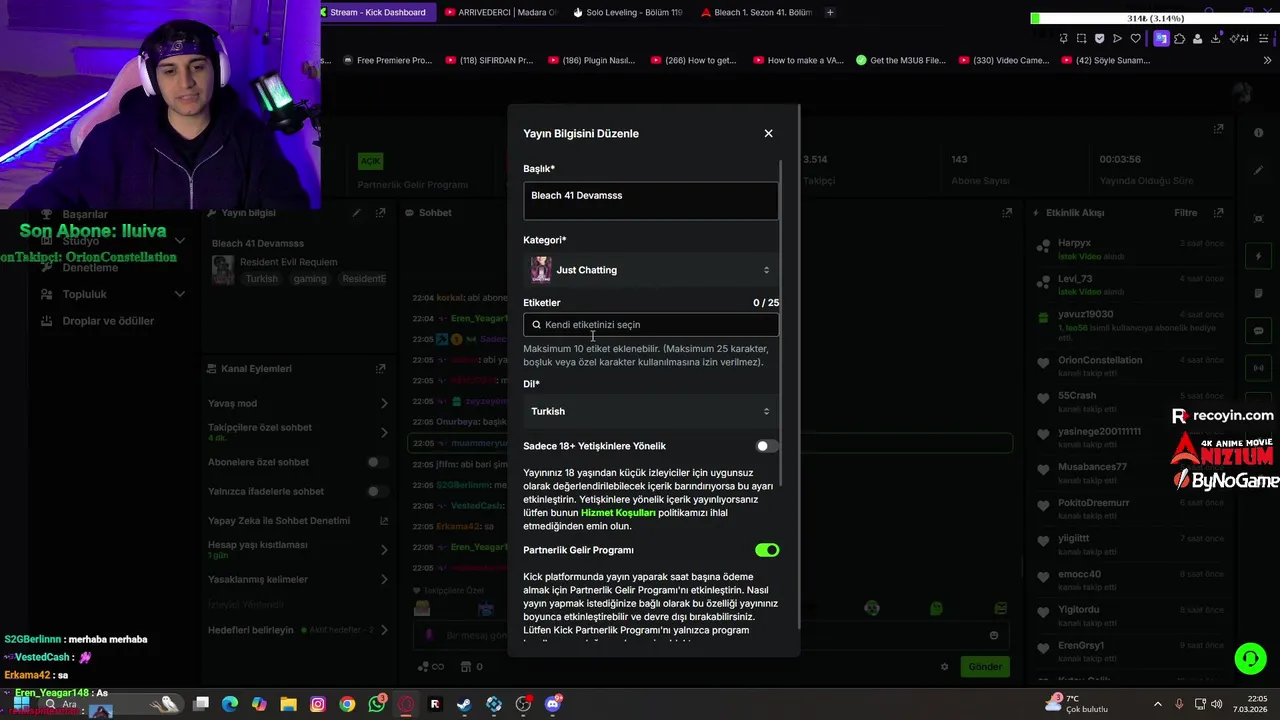The image size is (1280, 720).
Task: Pop out the Yayın bilgisi panel
Action: point(380,213)
